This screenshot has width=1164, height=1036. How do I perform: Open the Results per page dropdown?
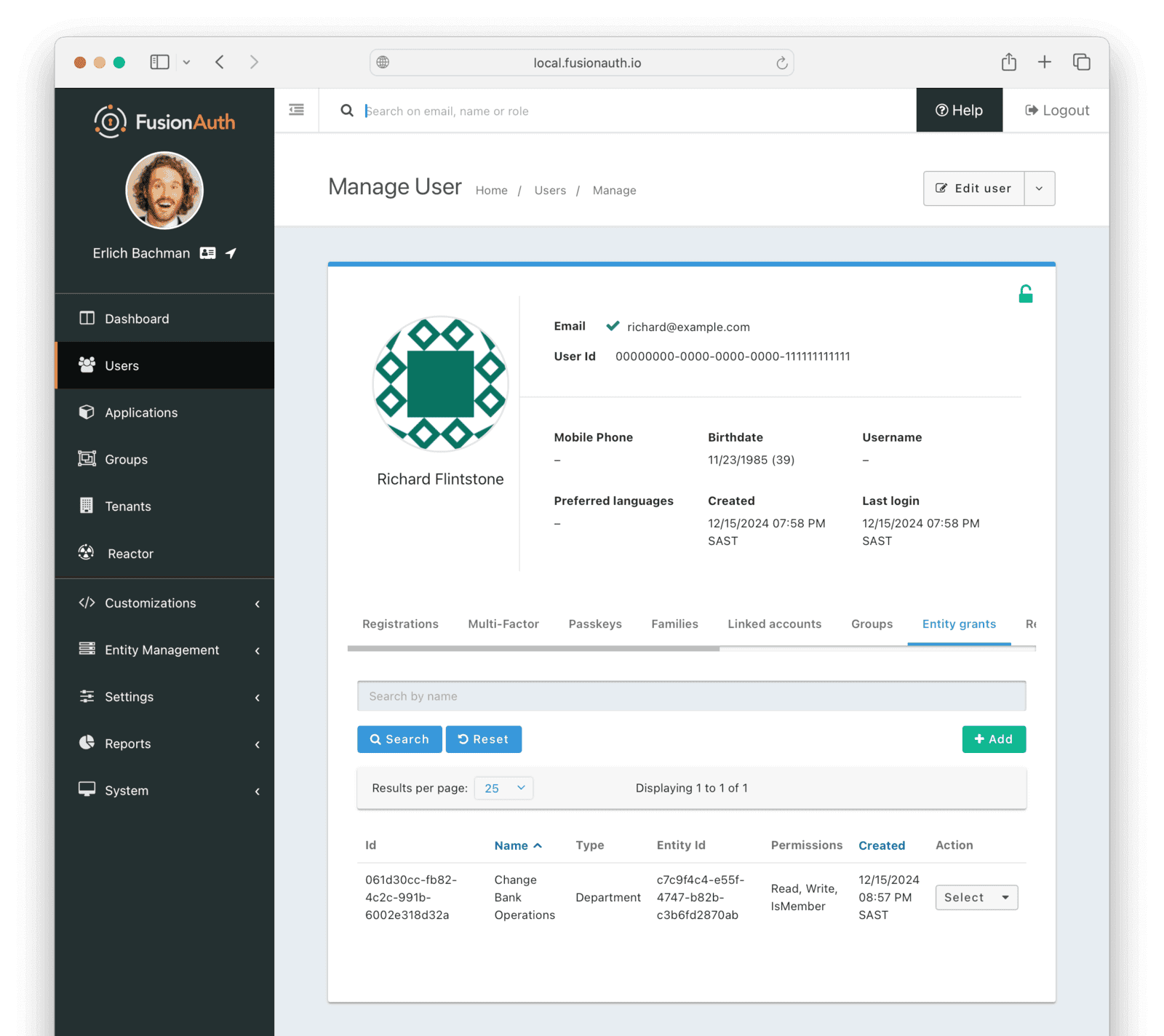click(x=503, y=788)
